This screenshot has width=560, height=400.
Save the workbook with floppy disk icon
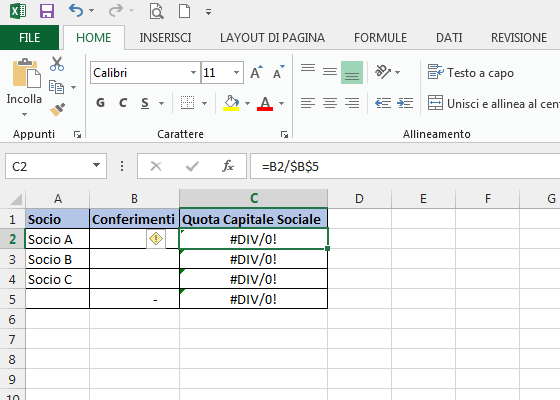pyautogui.click(x=47, y=11)
